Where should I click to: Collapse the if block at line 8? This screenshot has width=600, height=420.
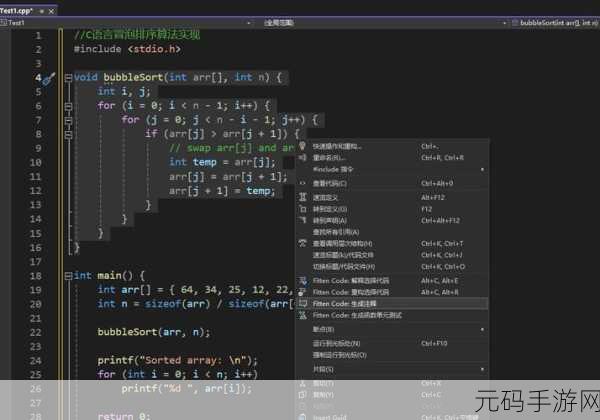click(68, 134)
